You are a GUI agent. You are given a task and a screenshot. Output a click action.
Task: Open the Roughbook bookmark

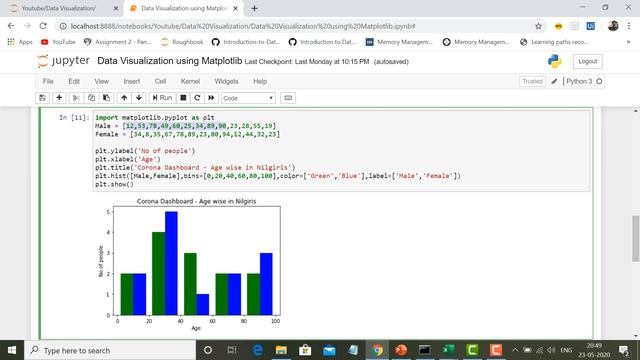click(x=182, y=42)
